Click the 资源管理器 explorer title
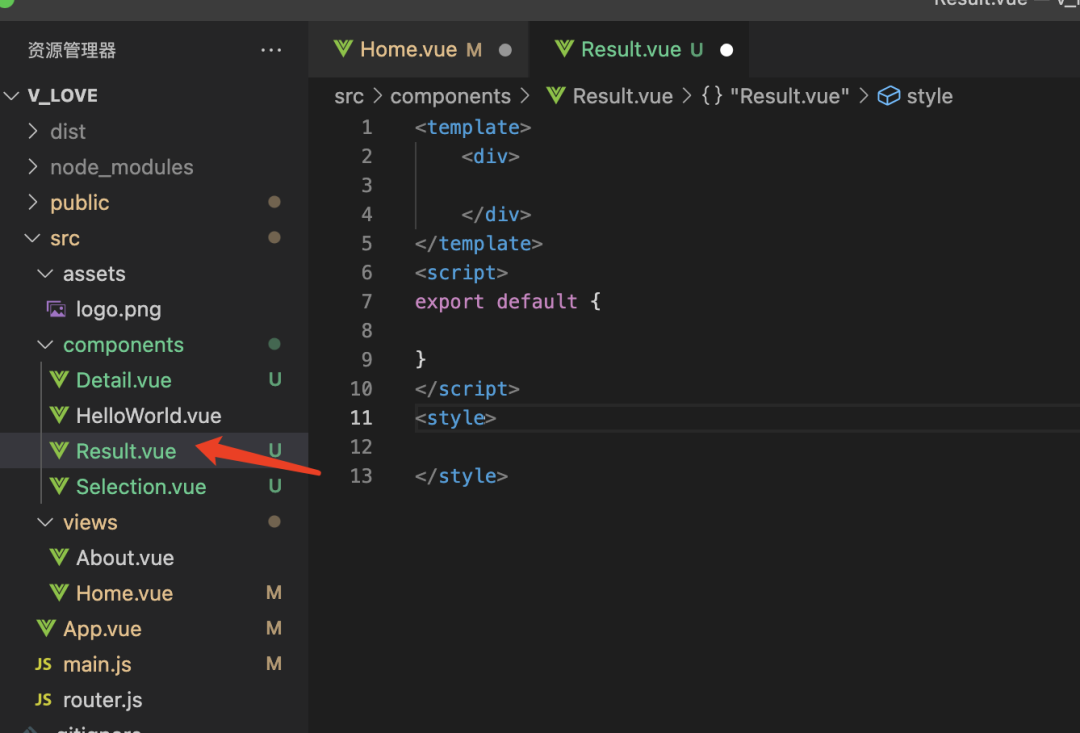Image resolution: width=1080 pixels, height=733 pixels. point(72,50)
